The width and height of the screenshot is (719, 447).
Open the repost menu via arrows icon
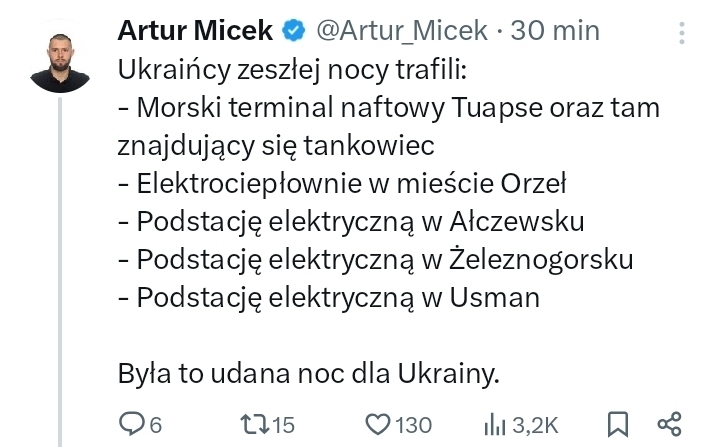pyautogui.click(x=255, y=425)
